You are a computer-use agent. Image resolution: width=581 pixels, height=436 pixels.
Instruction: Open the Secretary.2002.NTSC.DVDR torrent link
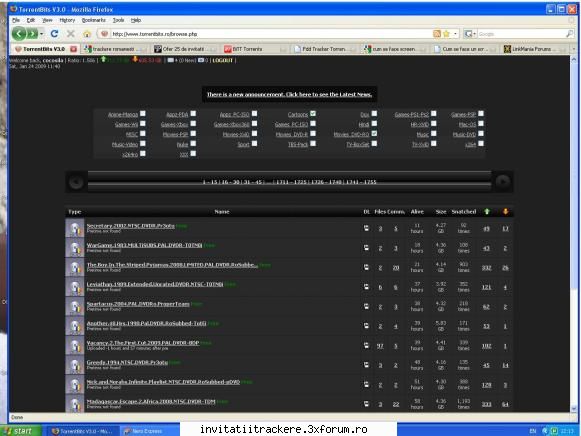(x=130, y=226)
